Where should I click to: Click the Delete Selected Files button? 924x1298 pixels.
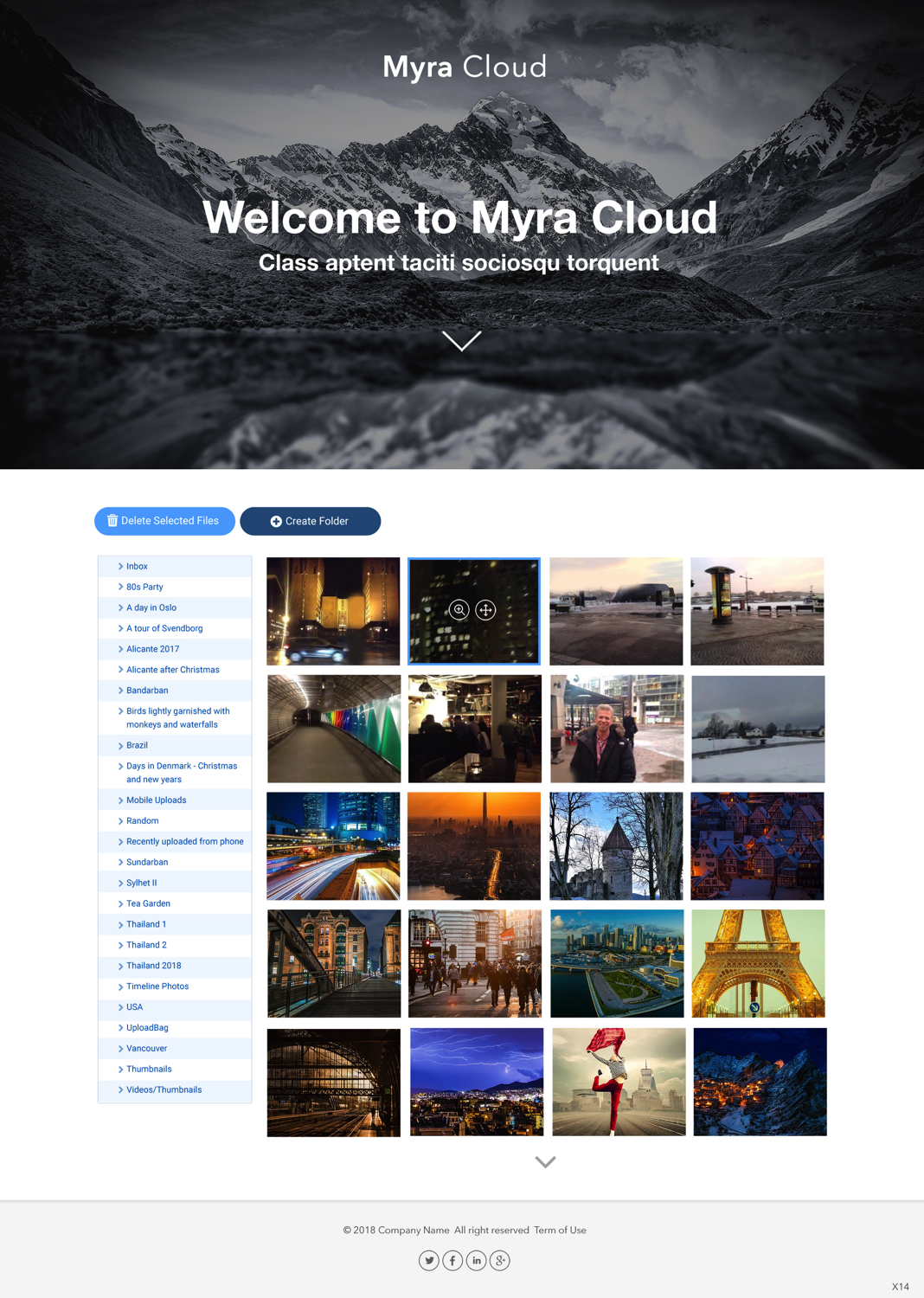(164, 521)
